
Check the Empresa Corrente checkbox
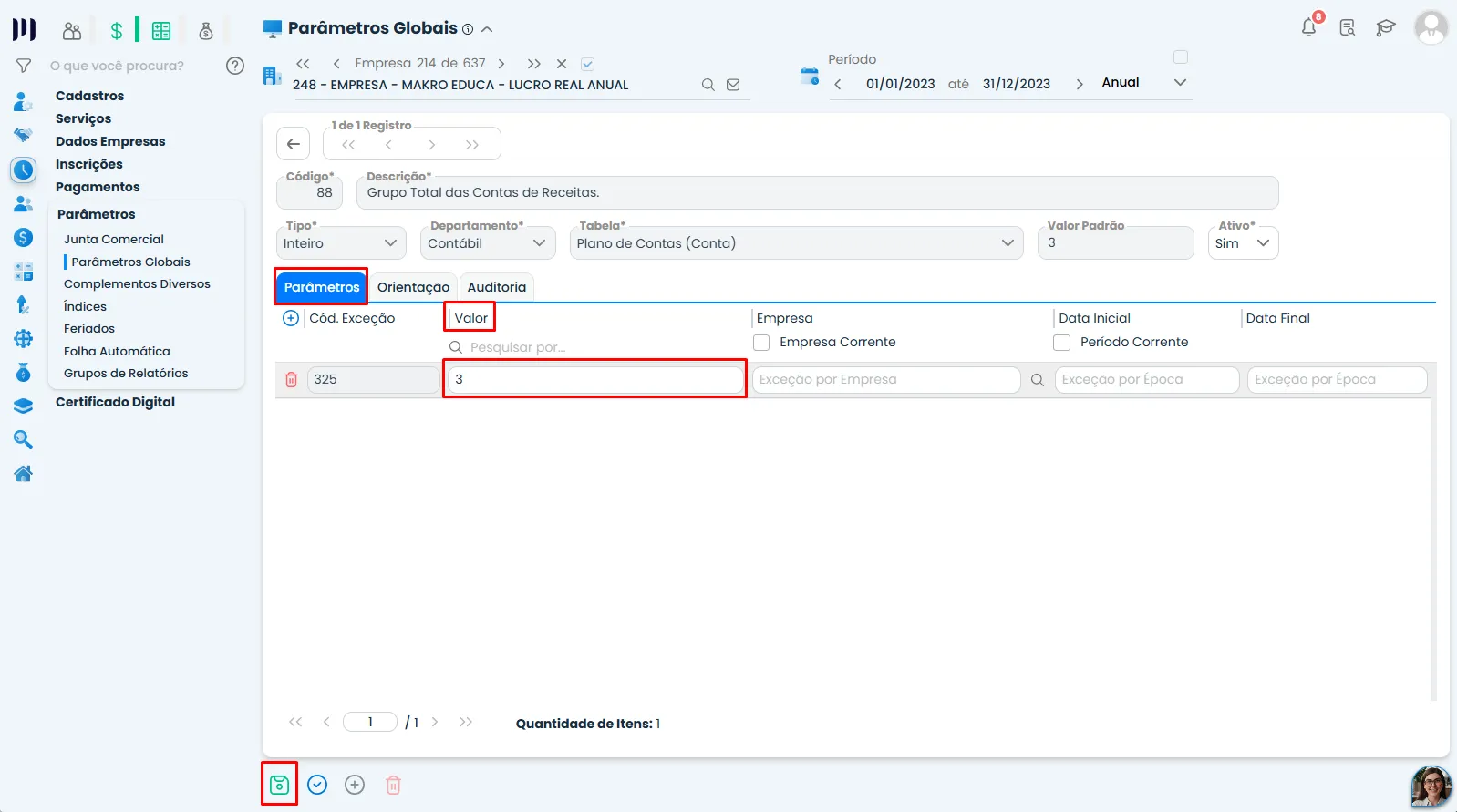(761, 343)
